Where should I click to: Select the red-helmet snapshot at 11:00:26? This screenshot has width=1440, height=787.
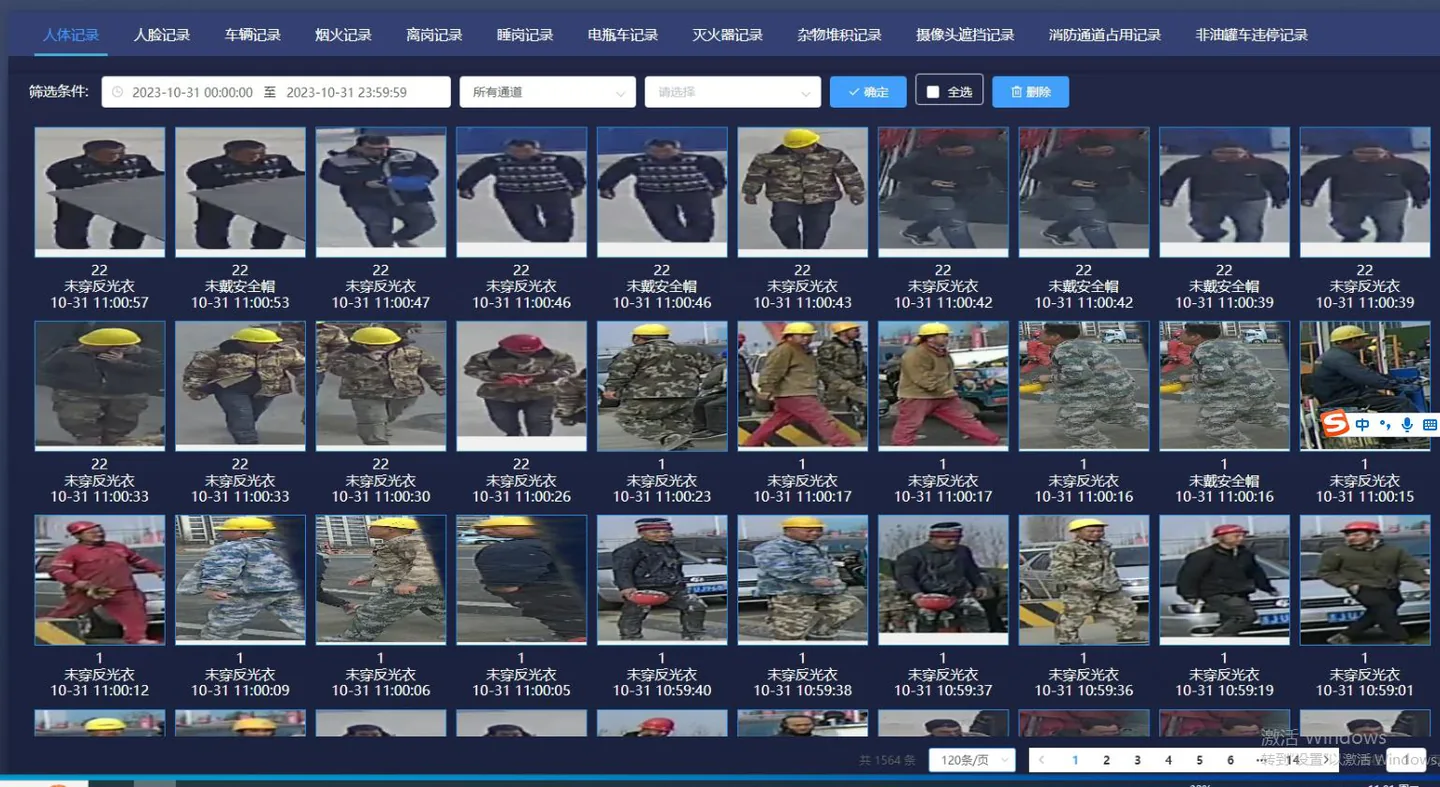[x=521, y=386]
